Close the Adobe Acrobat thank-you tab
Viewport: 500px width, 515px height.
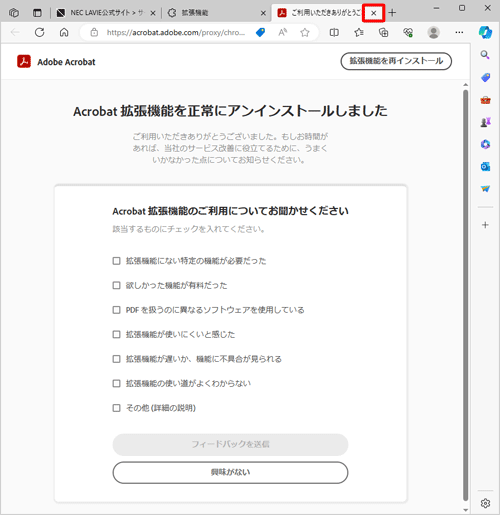[x=374, y=13]
